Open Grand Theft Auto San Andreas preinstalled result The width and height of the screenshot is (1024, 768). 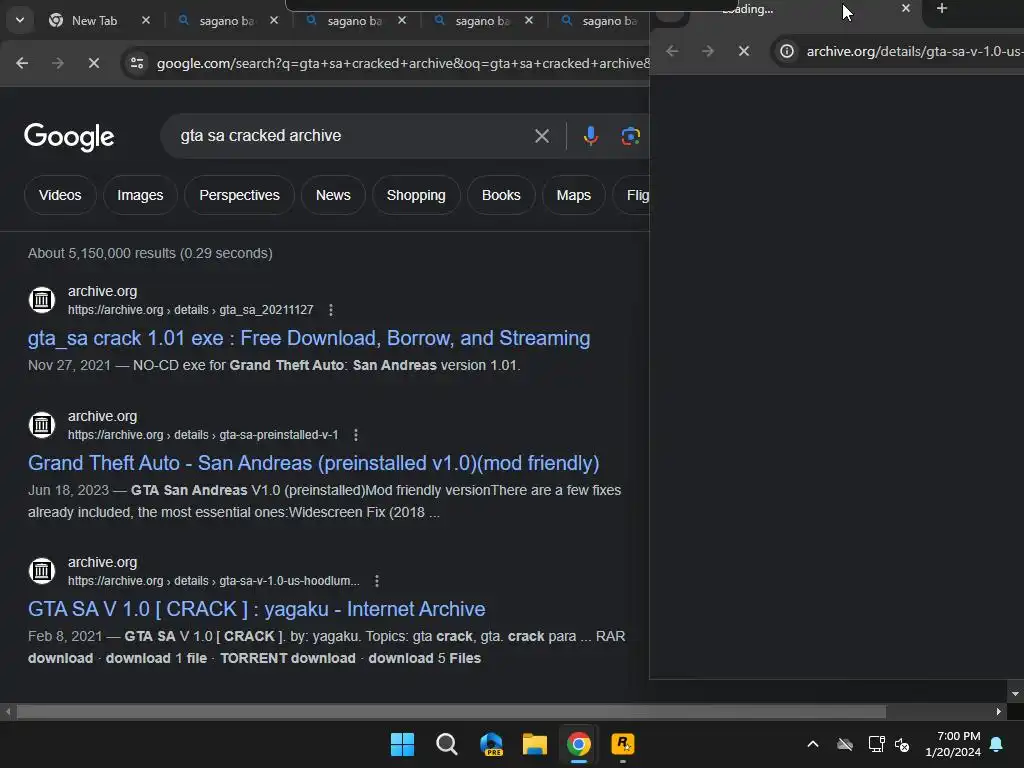tap(313, 463)
